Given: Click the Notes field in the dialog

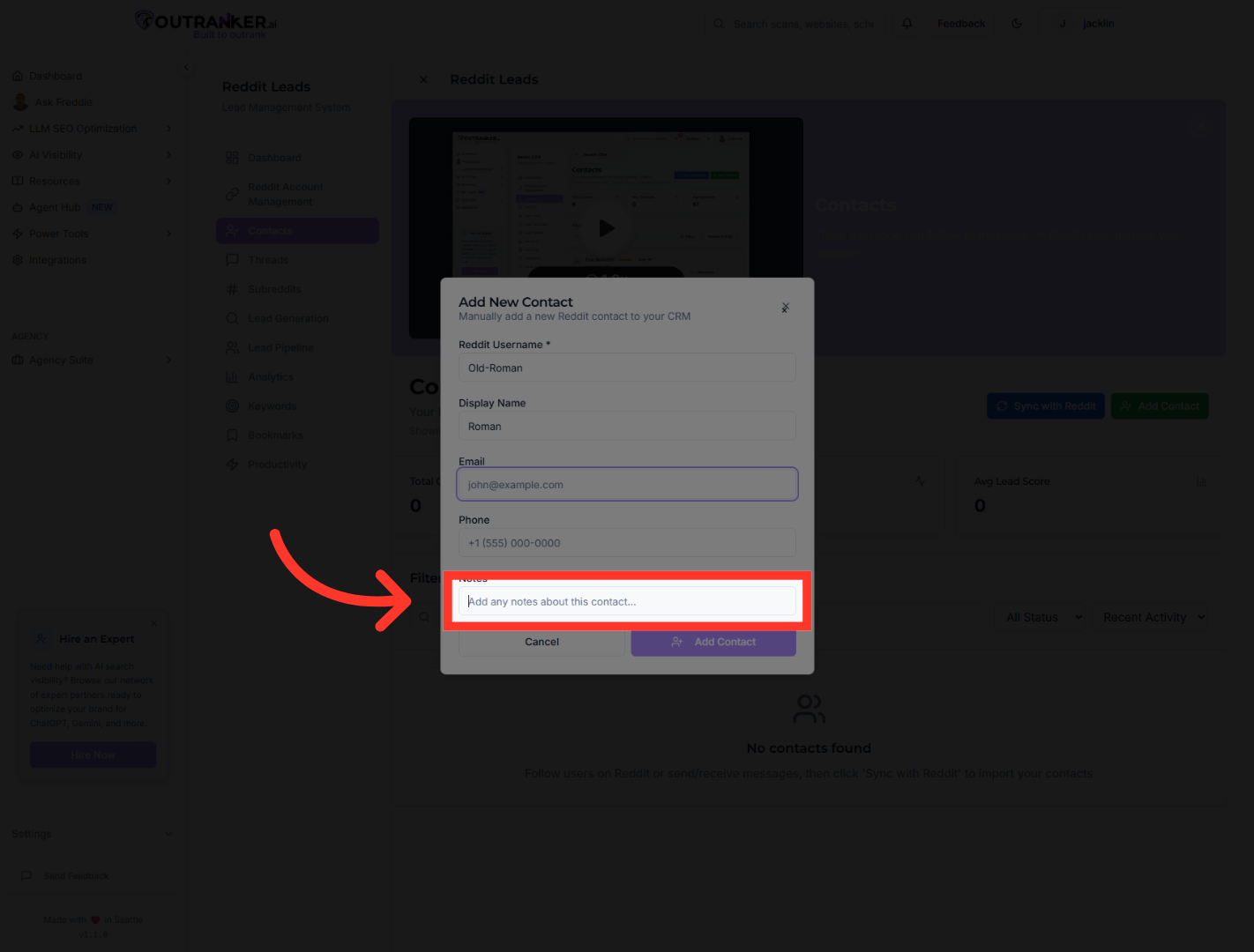Looking at the screenshot, I should 627,602.
